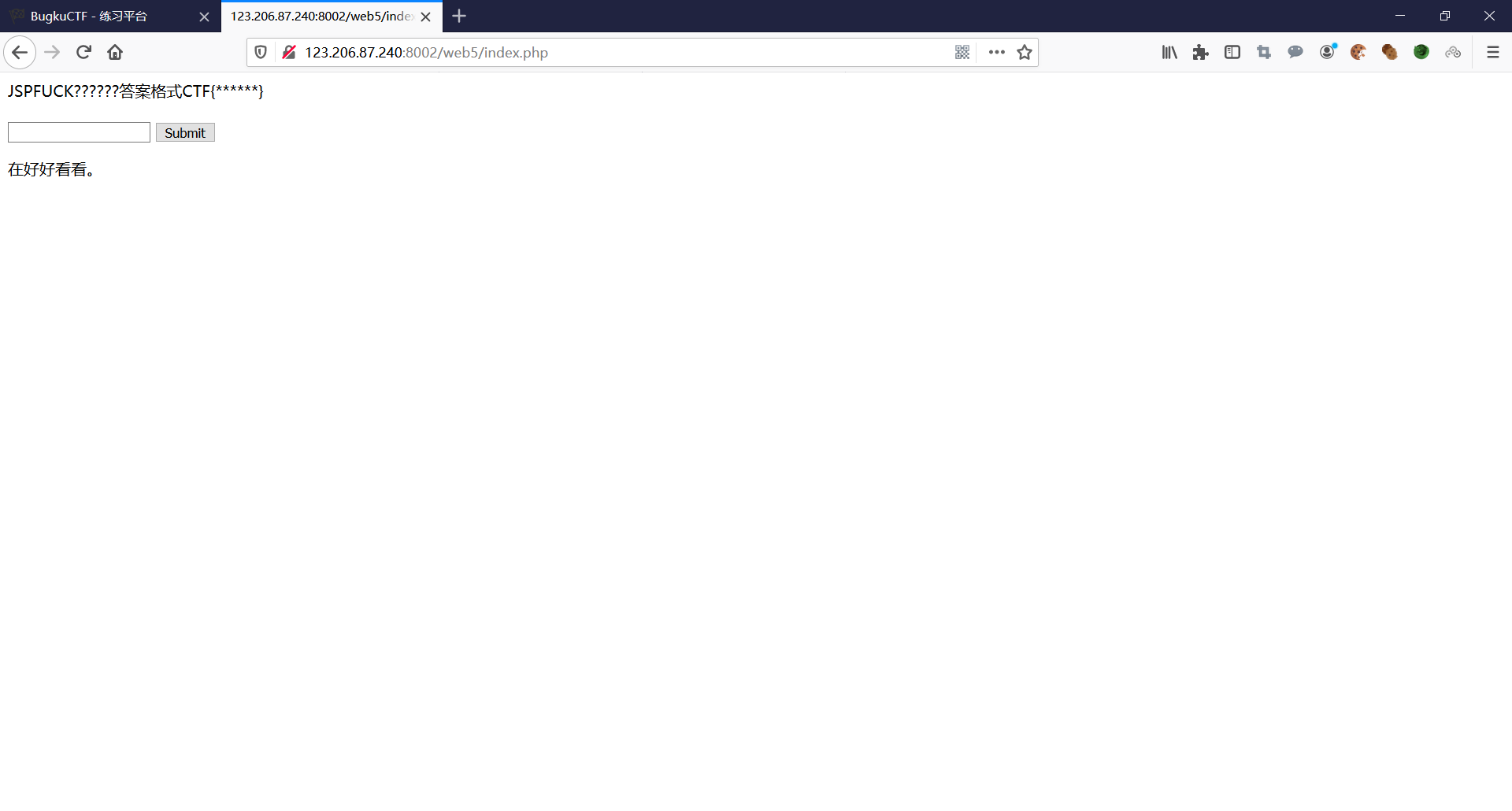
Task: Click the brown double cookie extension icon
Action: (1390, 53)
